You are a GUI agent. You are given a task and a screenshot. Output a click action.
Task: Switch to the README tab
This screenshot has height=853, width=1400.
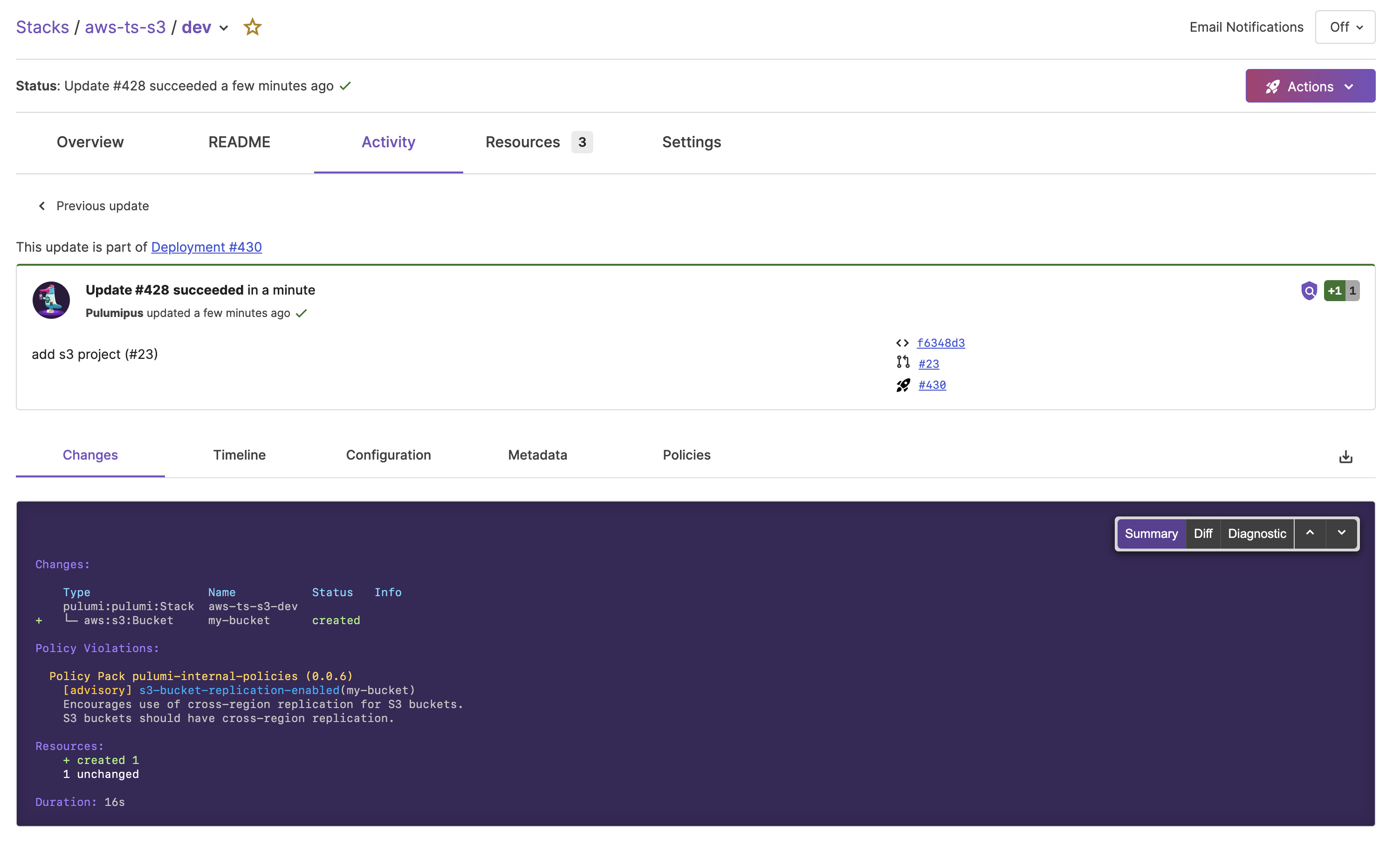pos(239,142)
